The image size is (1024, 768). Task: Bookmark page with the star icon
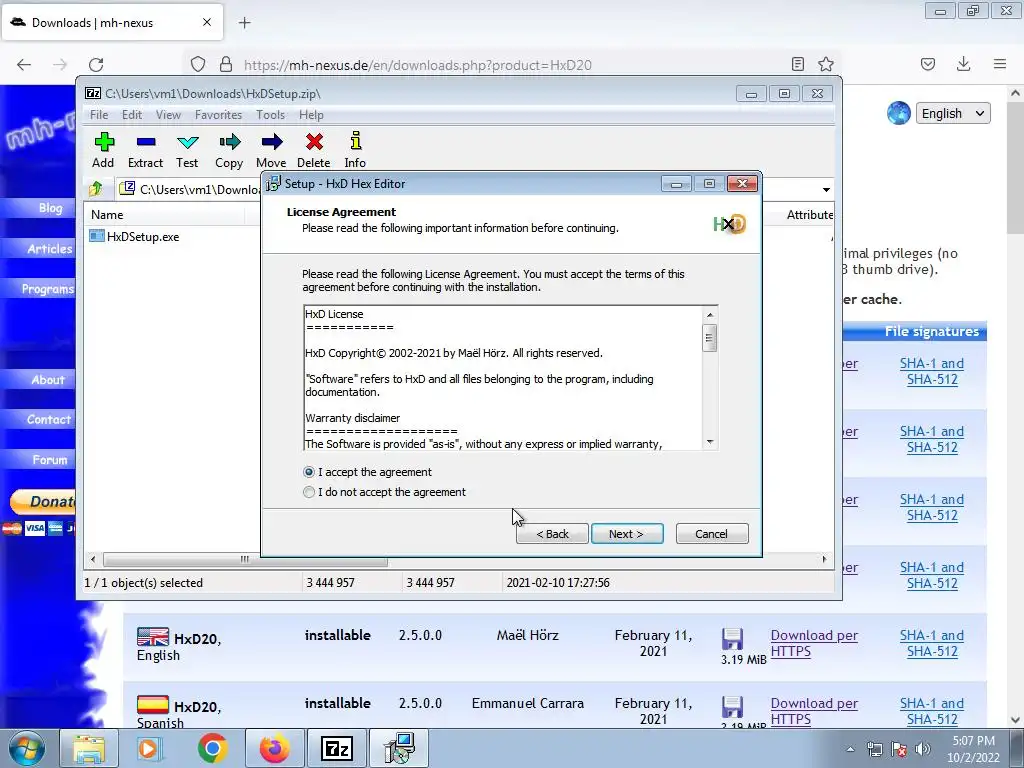(825, 64)
